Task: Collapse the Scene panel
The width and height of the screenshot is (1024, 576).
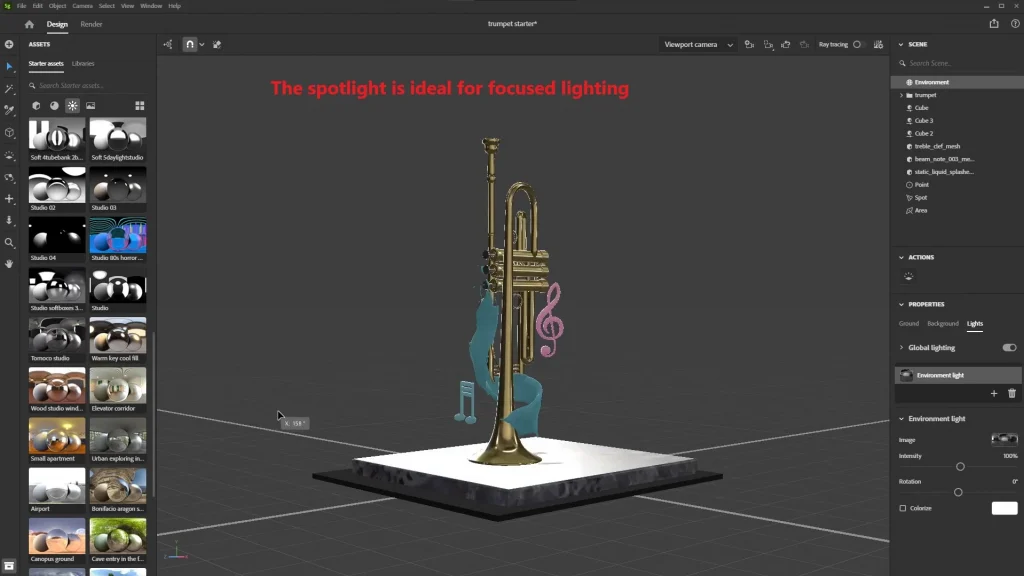Action: (x=901, y=44)
